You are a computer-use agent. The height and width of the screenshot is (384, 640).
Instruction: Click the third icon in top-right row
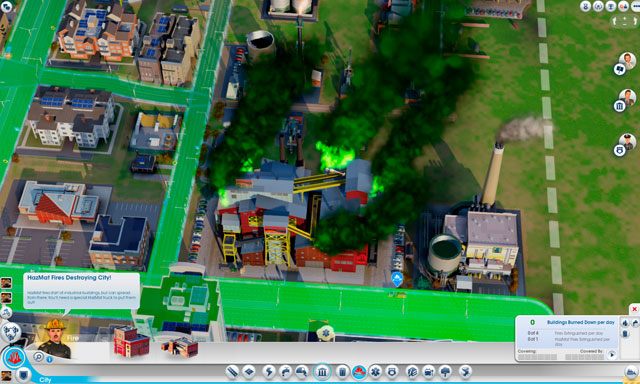(611, 6)
